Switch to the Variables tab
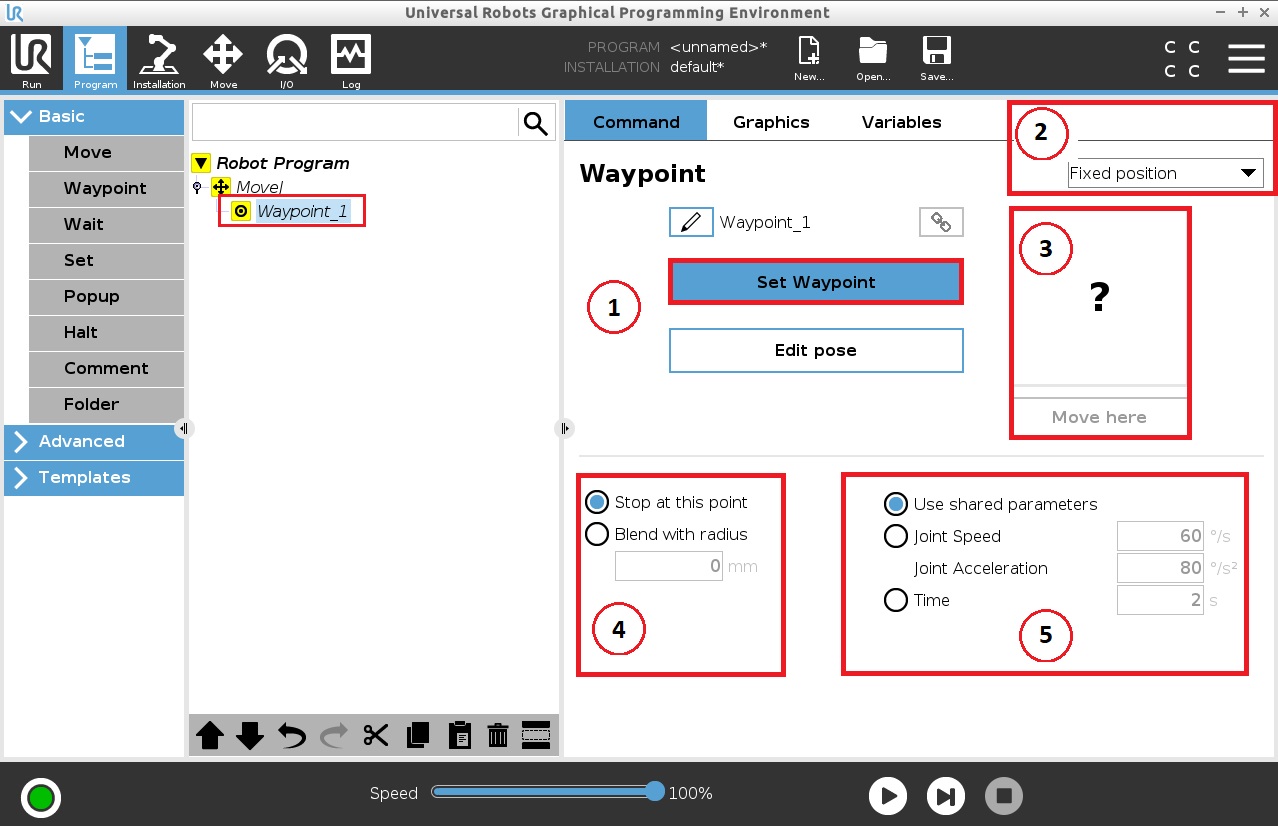1278x826 pixels. 901,121
